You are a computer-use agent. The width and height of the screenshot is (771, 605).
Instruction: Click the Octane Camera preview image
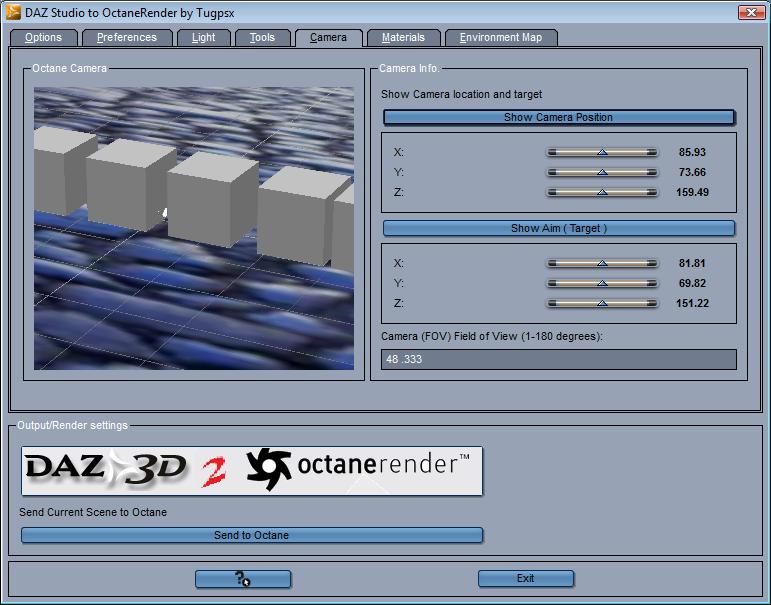[x=194, y=228]
